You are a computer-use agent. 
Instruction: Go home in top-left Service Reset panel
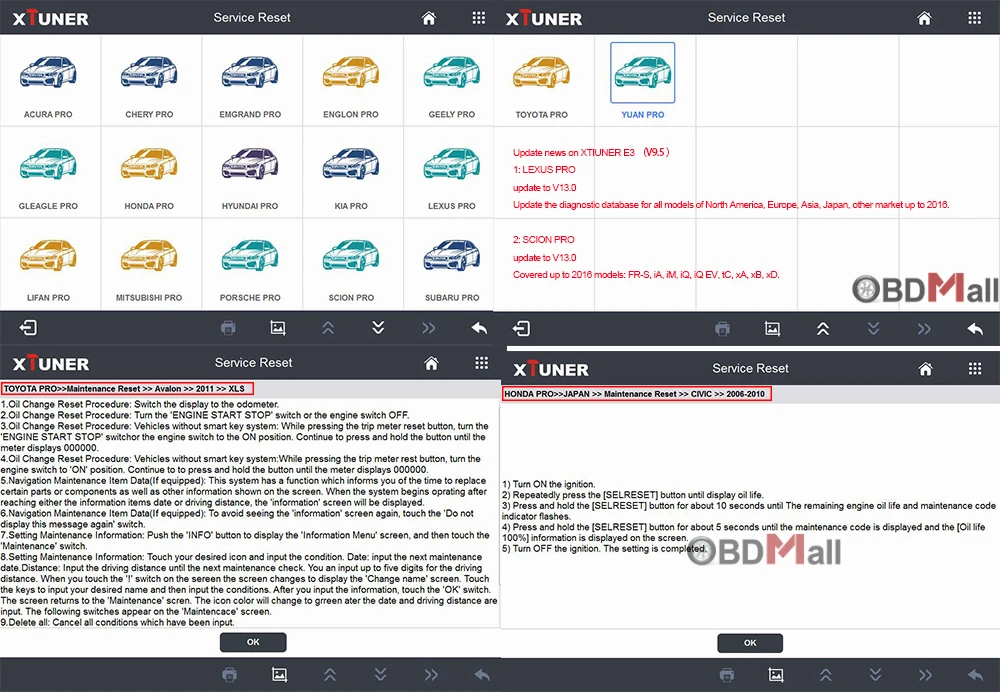(429, 18)
